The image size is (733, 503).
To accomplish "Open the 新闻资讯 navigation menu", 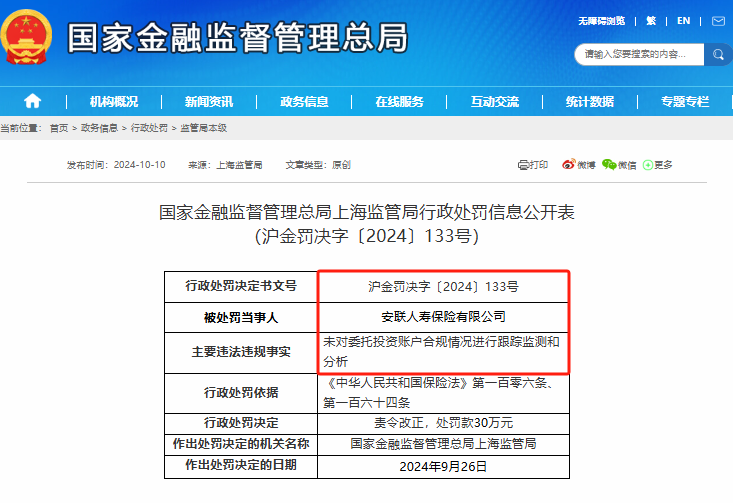I will 208,101.
